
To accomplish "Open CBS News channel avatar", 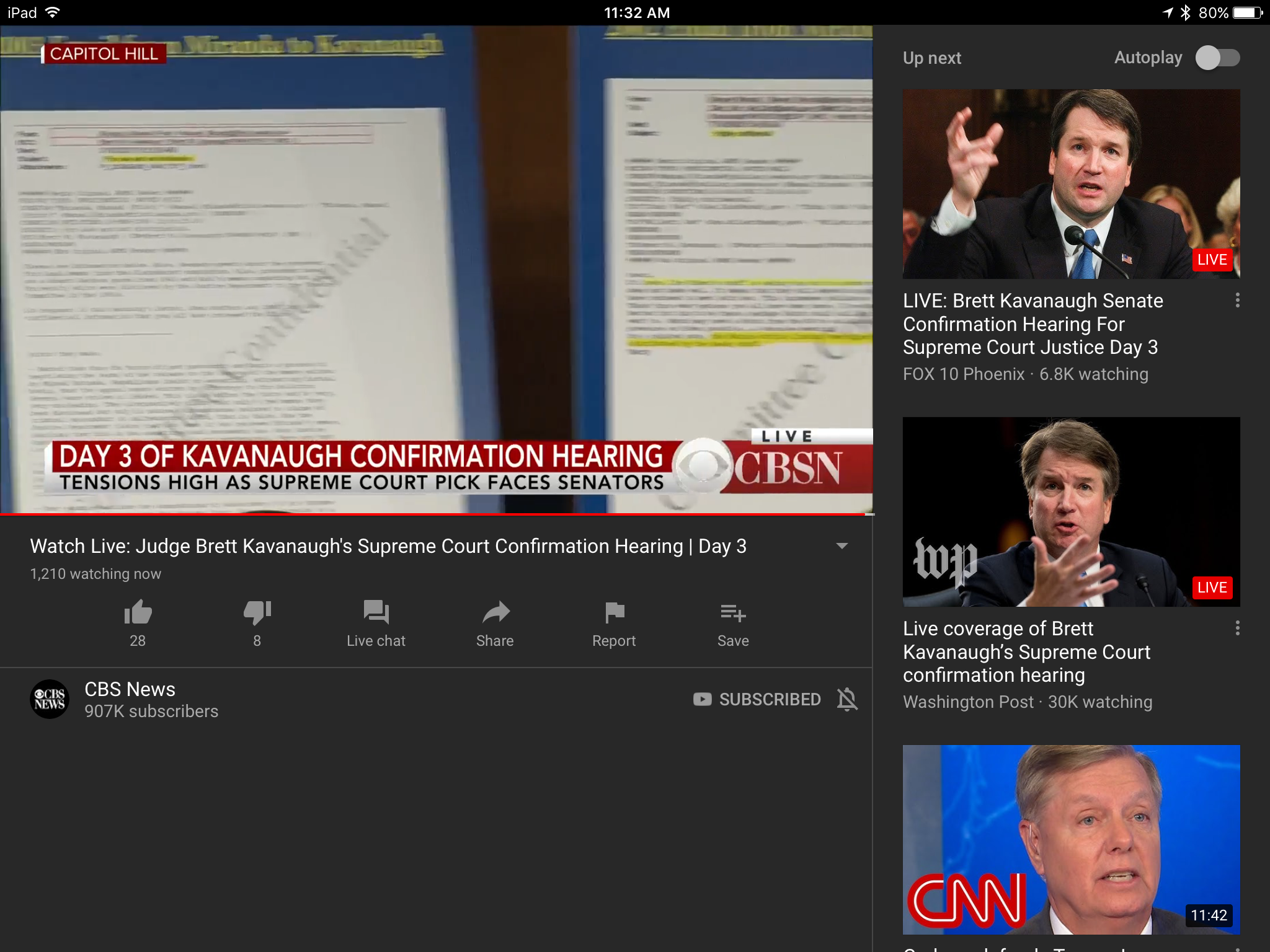I will point(50,699).
